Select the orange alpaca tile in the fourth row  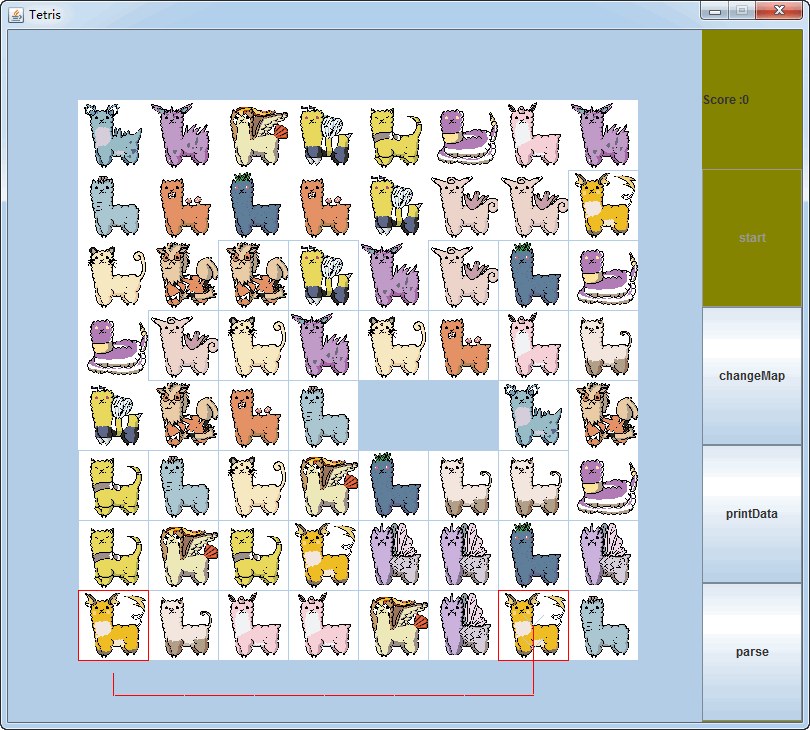click(x=463, y=346)
